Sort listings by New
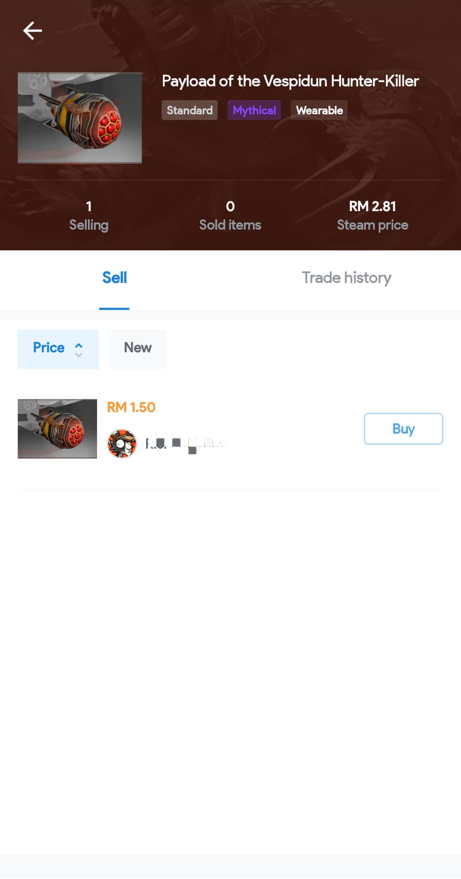This screenshot has width=461, height=879. pyautogui.click(x=137, y=349)
